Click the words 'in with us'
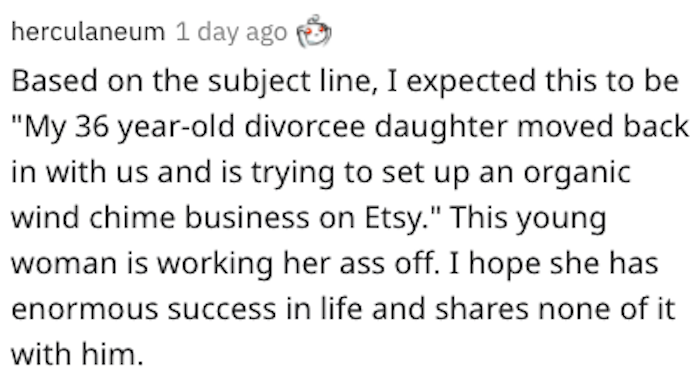Viewport: 700px width, 379px height. click(79, 173)
